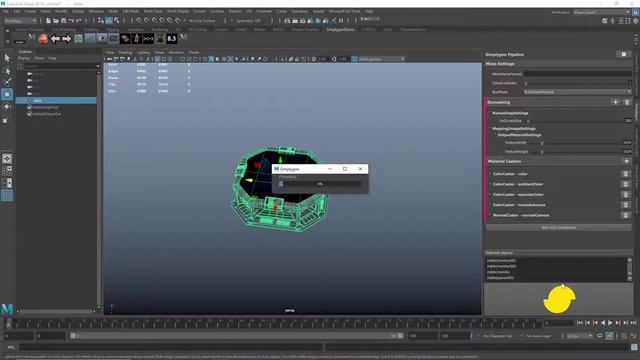Open the Outliner Display menu
This screenshot has height=360, width=640.
point(24,58)
